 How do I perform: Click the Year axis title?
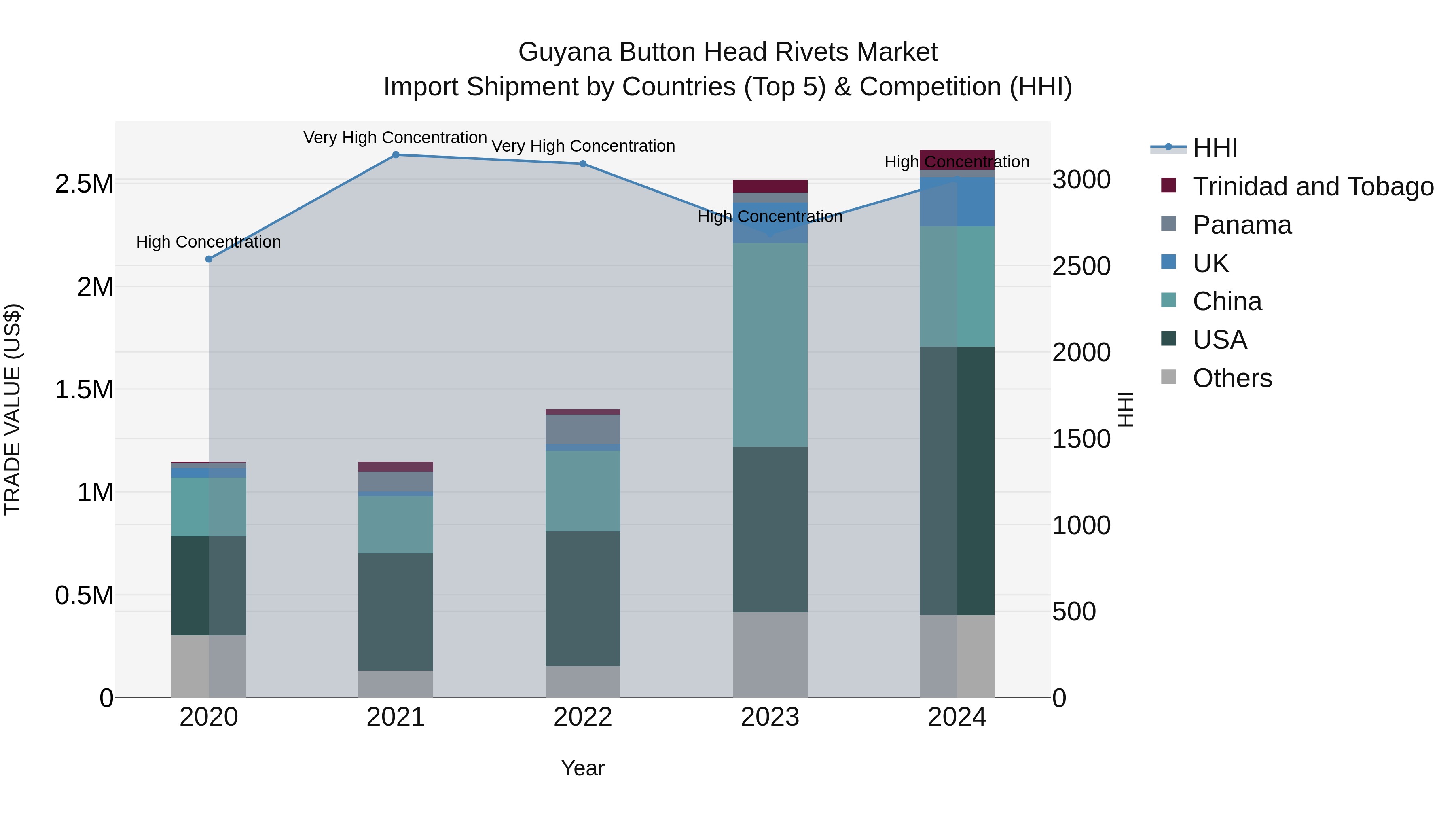pos(583,768)
